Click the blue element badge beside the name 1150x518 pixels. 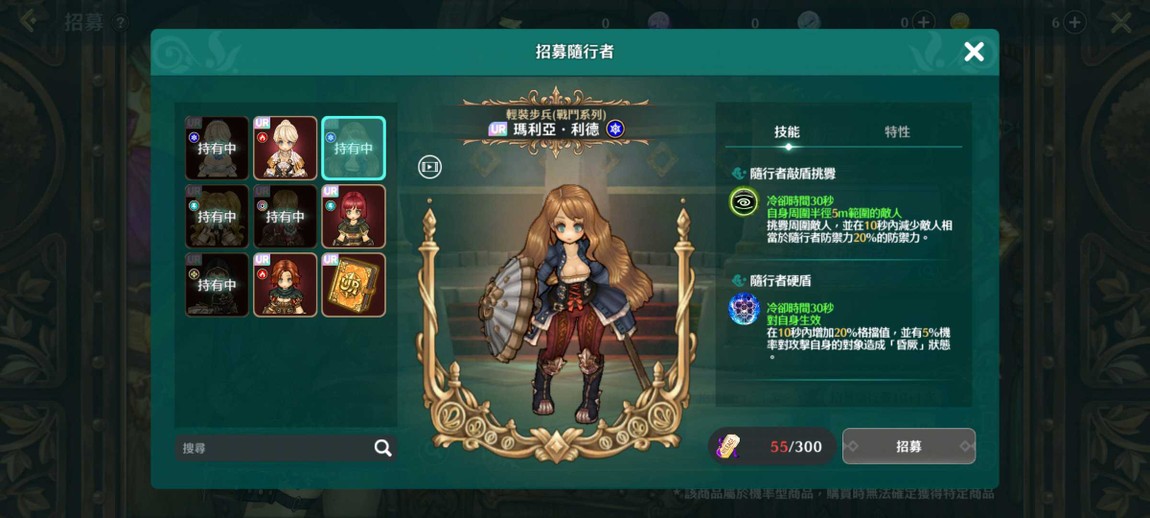[x=615, y=129]
